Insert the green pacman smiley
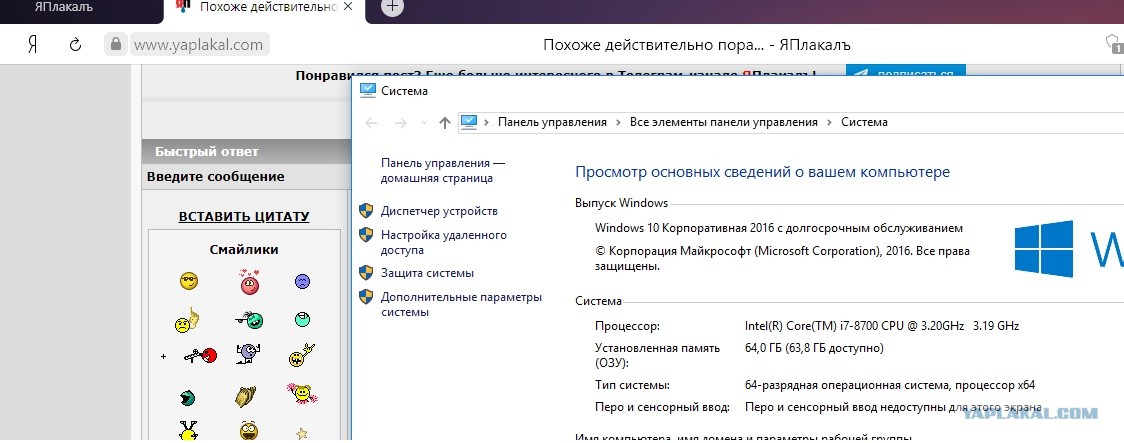Image resolution: width=1124 pixels, height=443 pixels. point(188,397)
